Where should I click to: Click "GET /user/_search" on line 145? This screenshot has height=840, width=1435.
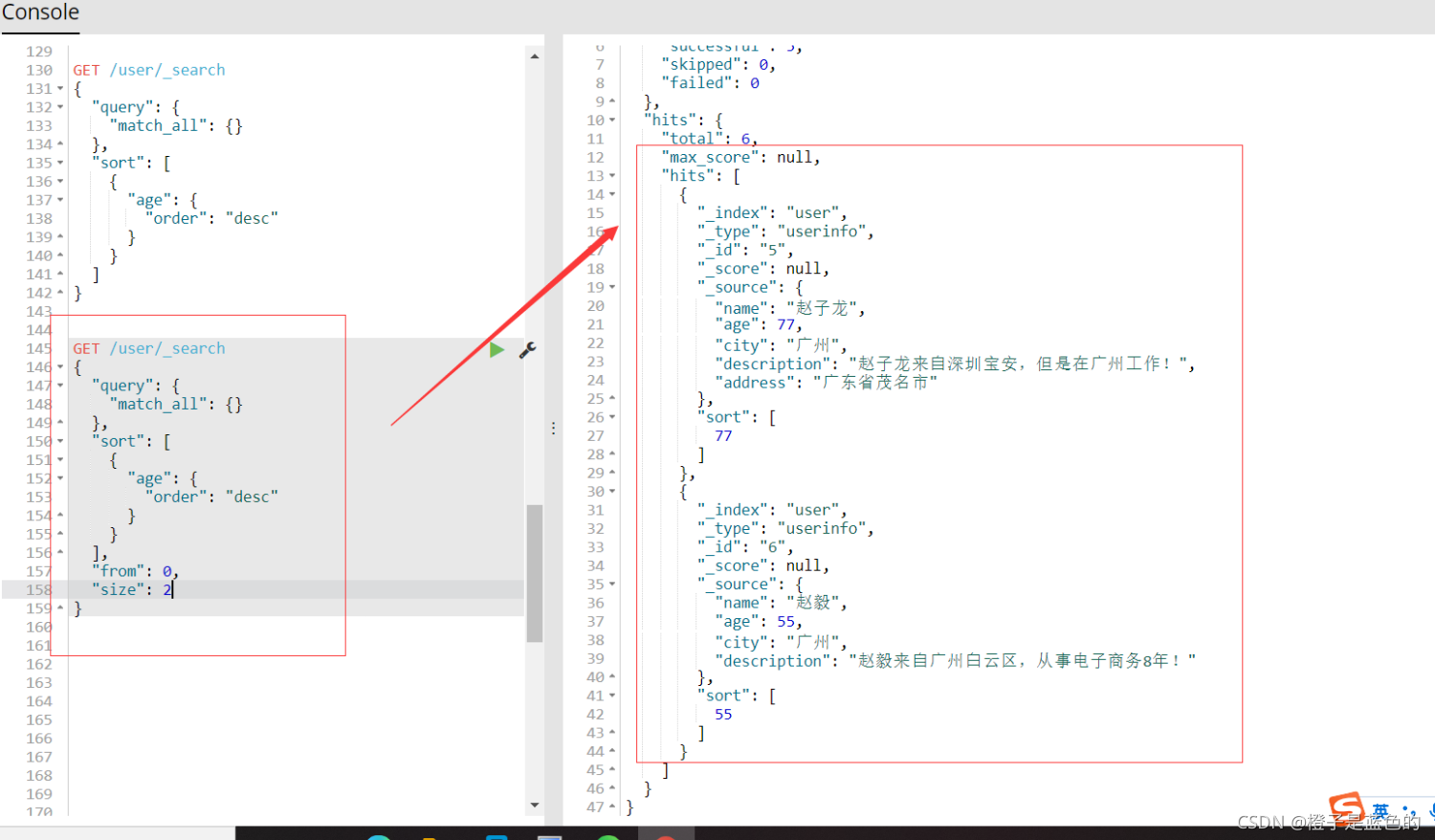click(149, 348)
